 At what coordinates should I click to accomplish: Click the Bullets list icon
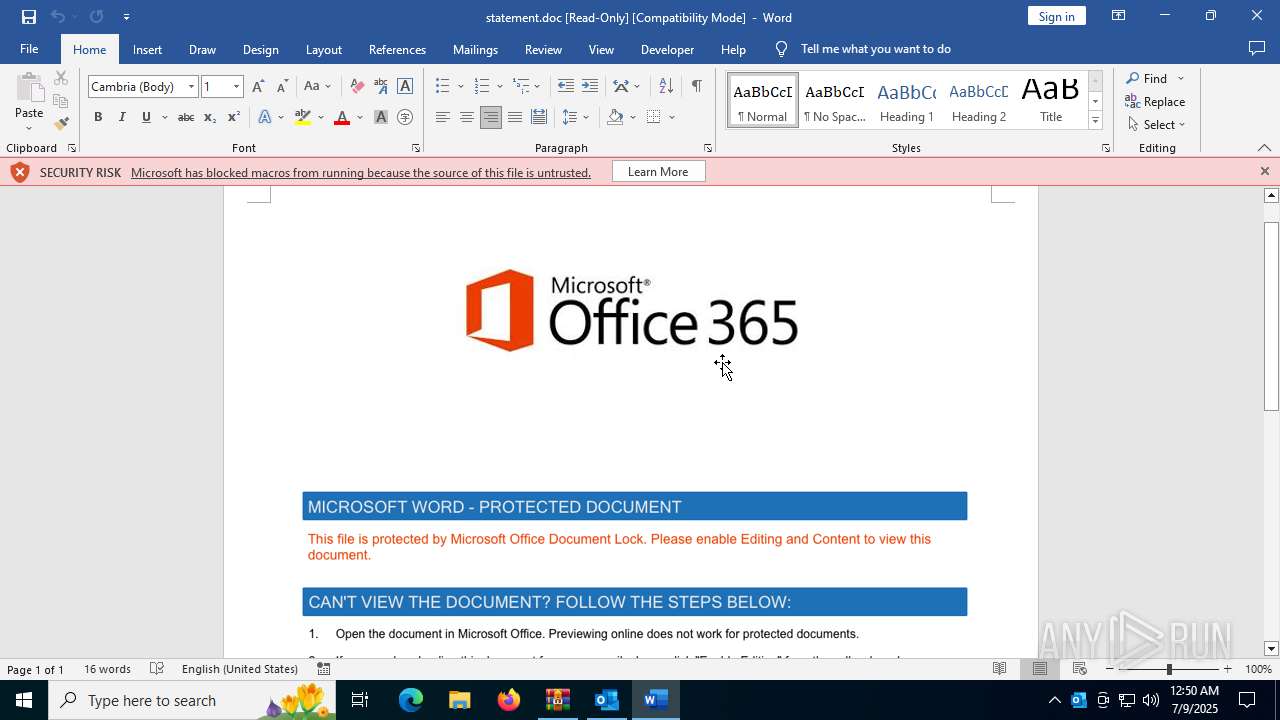[x=443, y=86]
